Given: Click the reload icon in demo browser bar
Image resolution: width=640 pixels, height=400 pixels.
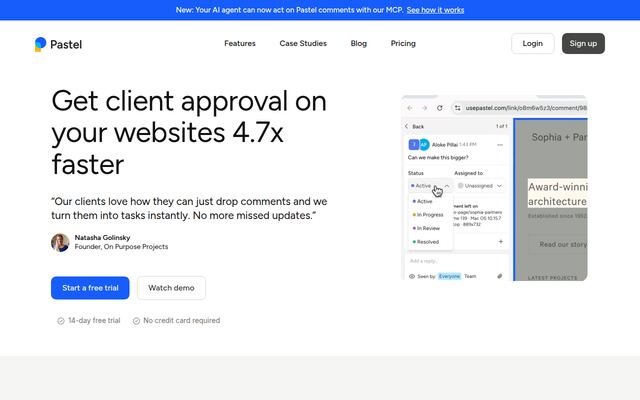Looking at the screenshot, I should pos(440,108).
